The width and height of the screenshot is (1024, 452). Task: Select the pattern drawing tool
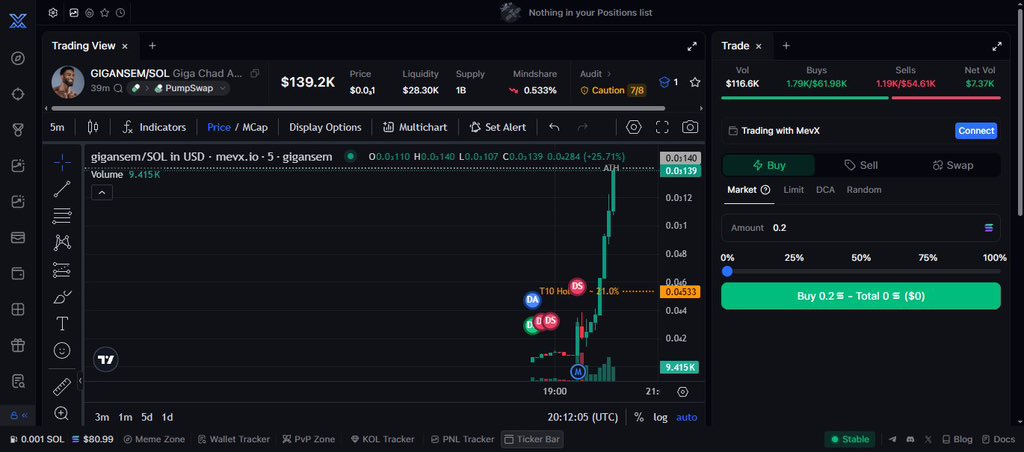click(x=62, y=242)
